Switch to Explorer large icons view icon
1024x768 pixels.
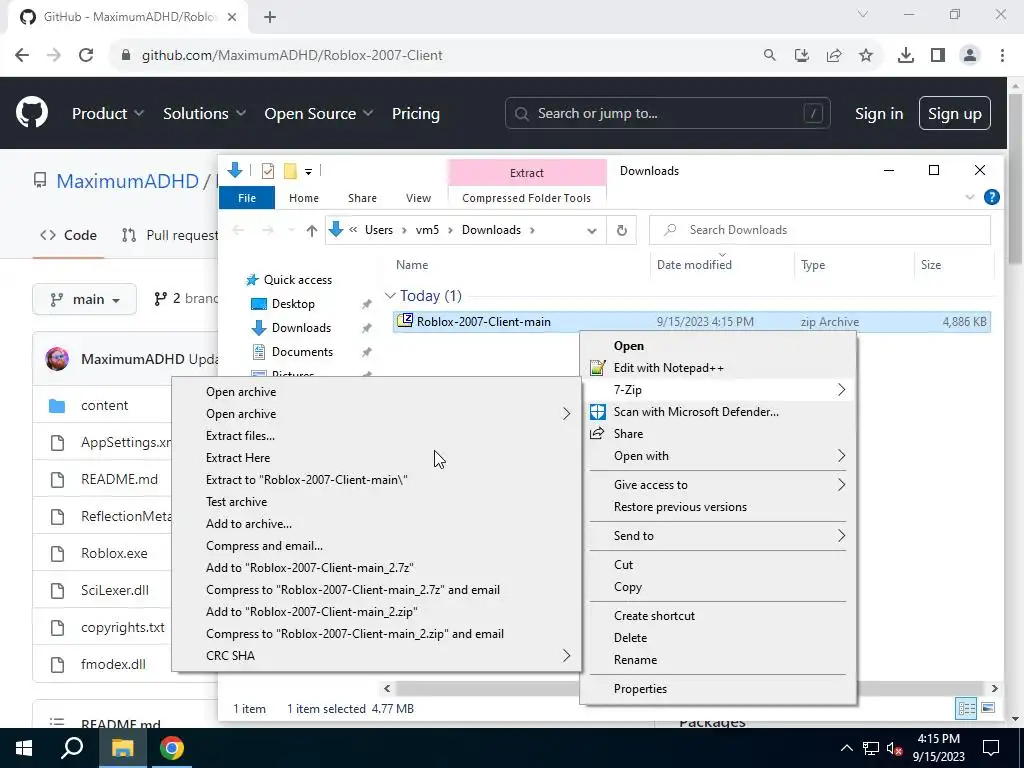(x=988, y=708)
